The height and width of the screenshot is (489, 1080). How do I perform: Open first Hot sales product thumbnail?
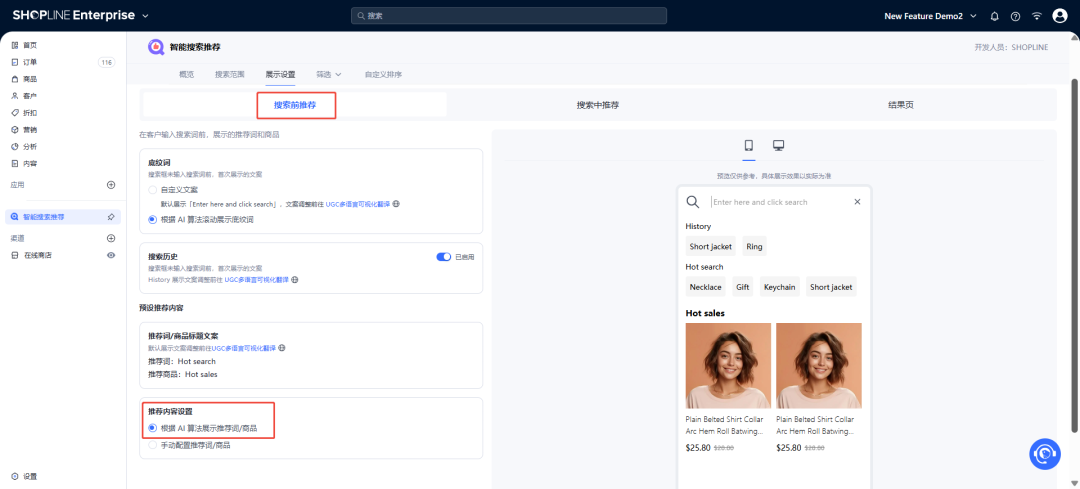click(728, 366)
